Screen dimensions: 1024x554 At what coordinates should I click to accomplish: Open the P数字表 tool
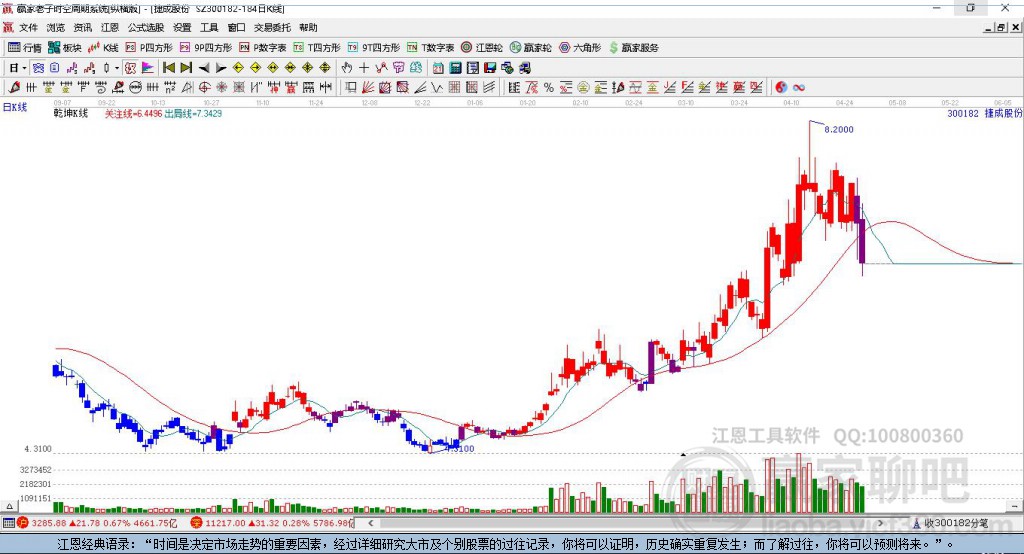(x=263, y=48)
